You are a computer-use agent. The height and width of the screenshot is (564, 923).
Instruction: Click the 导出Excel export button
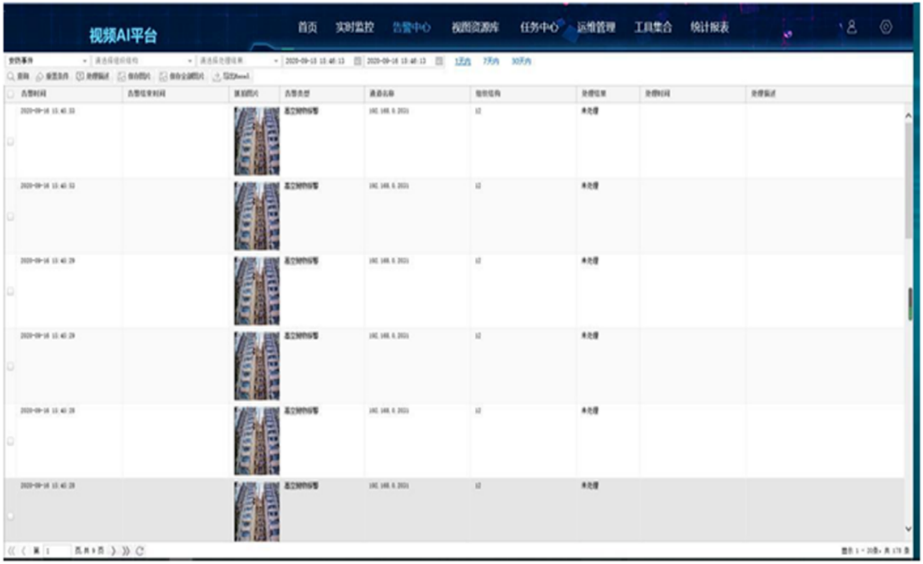(231, 77)
